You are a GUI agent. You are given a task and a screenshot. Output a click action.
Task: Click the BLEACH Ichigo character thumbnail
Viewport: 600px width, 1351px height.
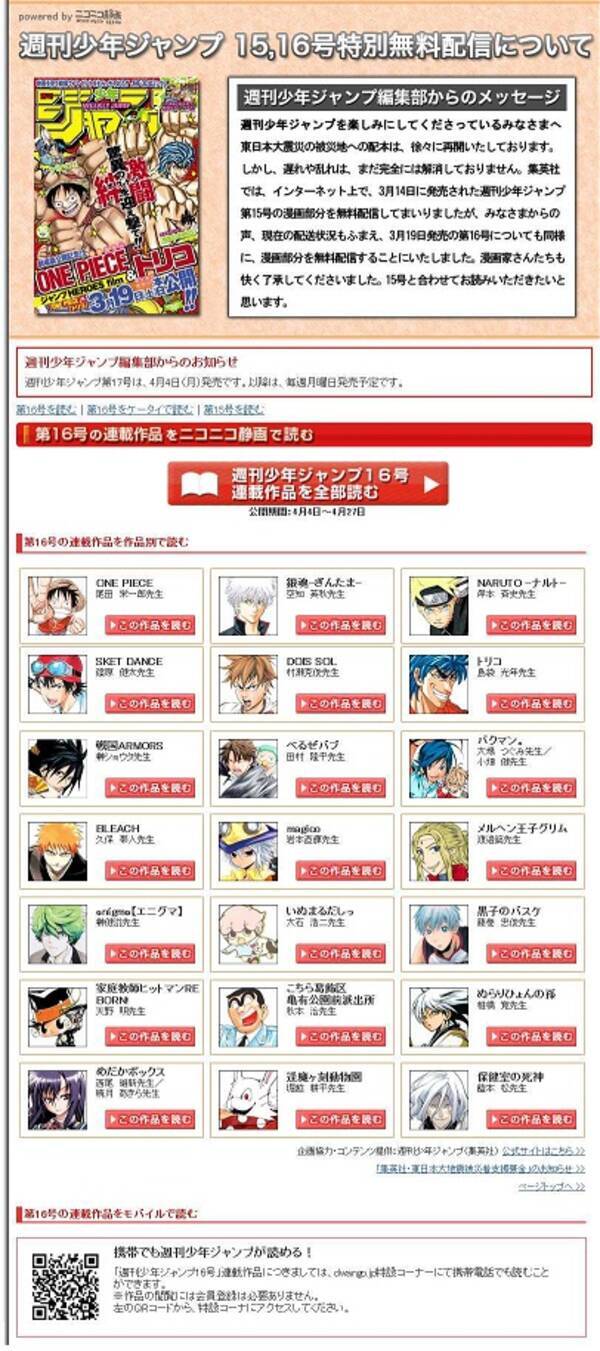click(58, 851)
